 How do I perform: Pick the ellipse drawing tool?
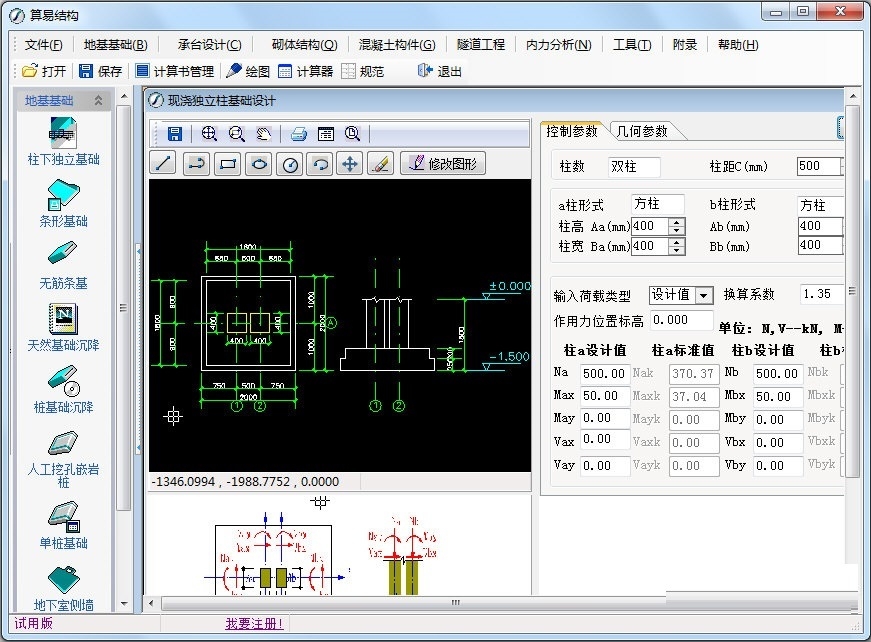coord(259,164)
